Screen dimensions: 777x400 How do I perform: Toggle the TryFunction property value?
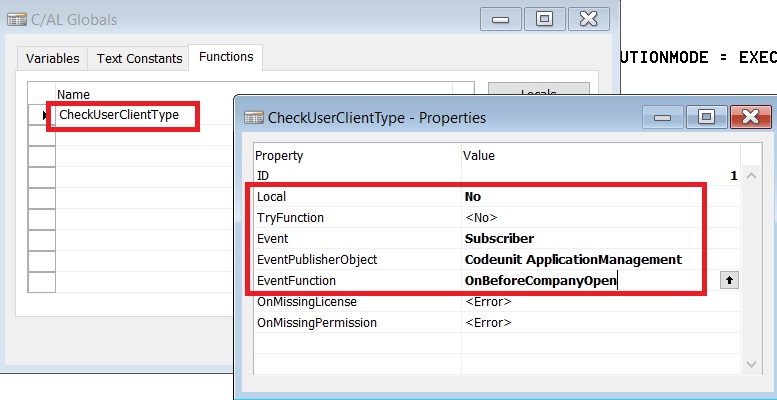point(481,217)
